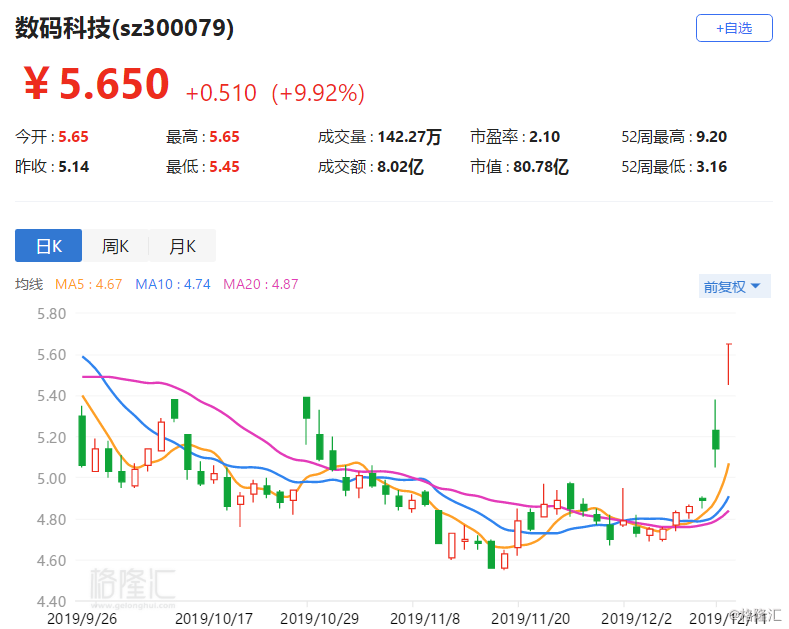Click the 2019/10/29 date axis label
Viewport: 789px width, 629px height.
320,618
